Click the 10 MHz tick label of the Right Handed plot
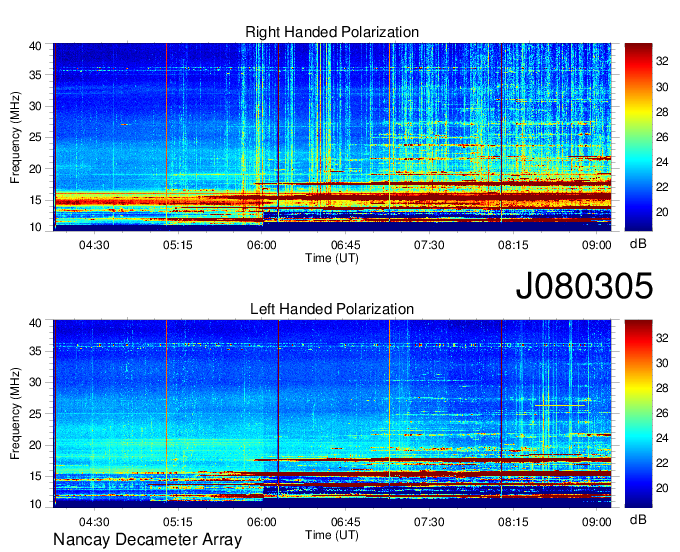Screen dimensions: 680x552 click(35, 227)
